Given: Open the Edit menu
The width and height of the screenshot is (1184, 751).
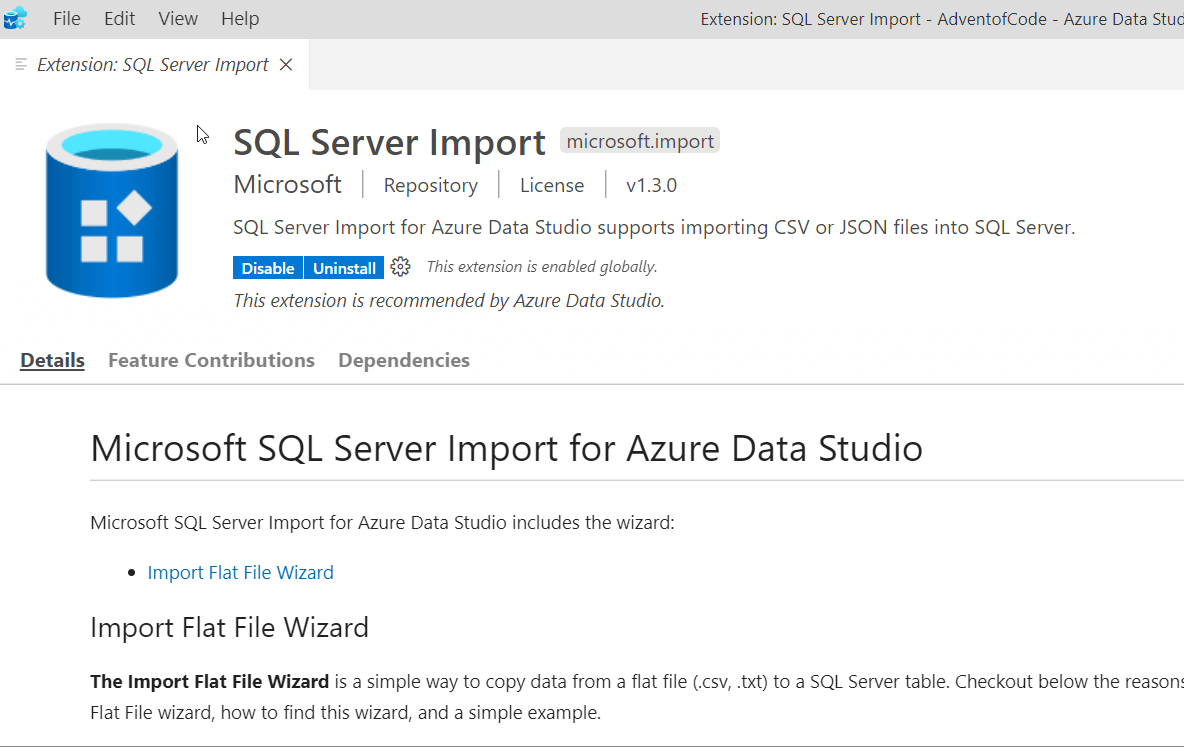Looking at the screenshot, I should pos(120,19).
